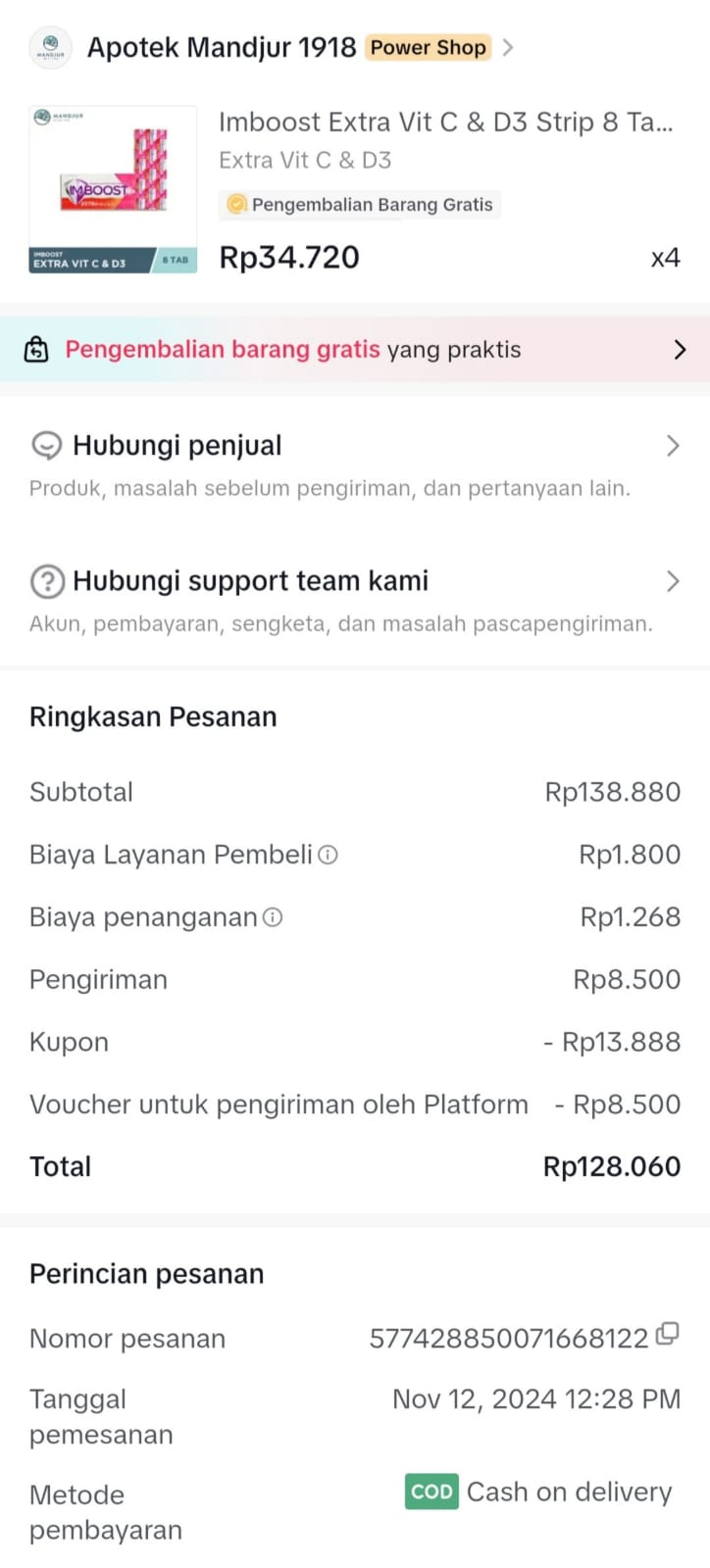Open Hubungi support team kami chevron
This screenshot has height=1568, width=710.
tap(673, 581)
